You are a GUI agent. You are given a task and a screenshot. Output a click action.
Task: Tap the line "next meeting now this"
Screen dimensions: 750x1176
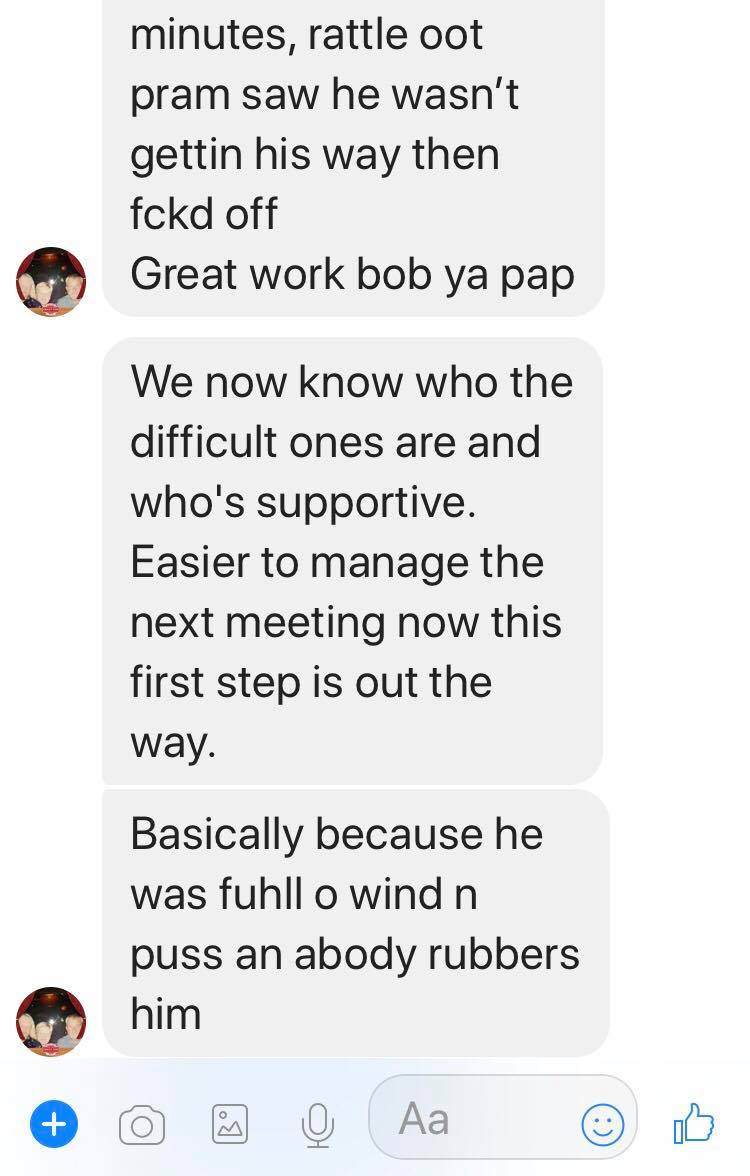point(346,622)
